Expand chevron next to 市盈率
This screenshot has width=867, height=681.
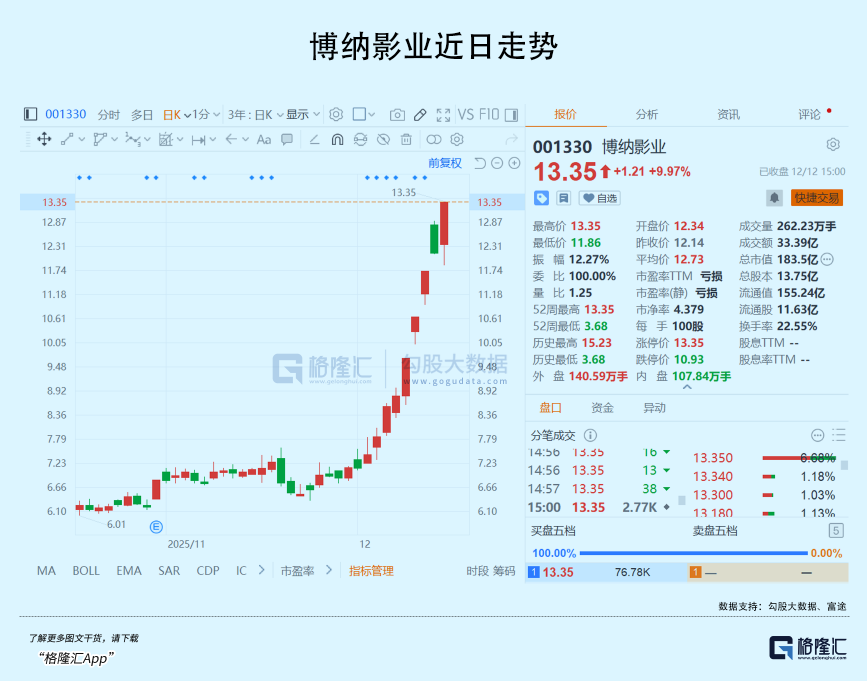tap(329, 570)
